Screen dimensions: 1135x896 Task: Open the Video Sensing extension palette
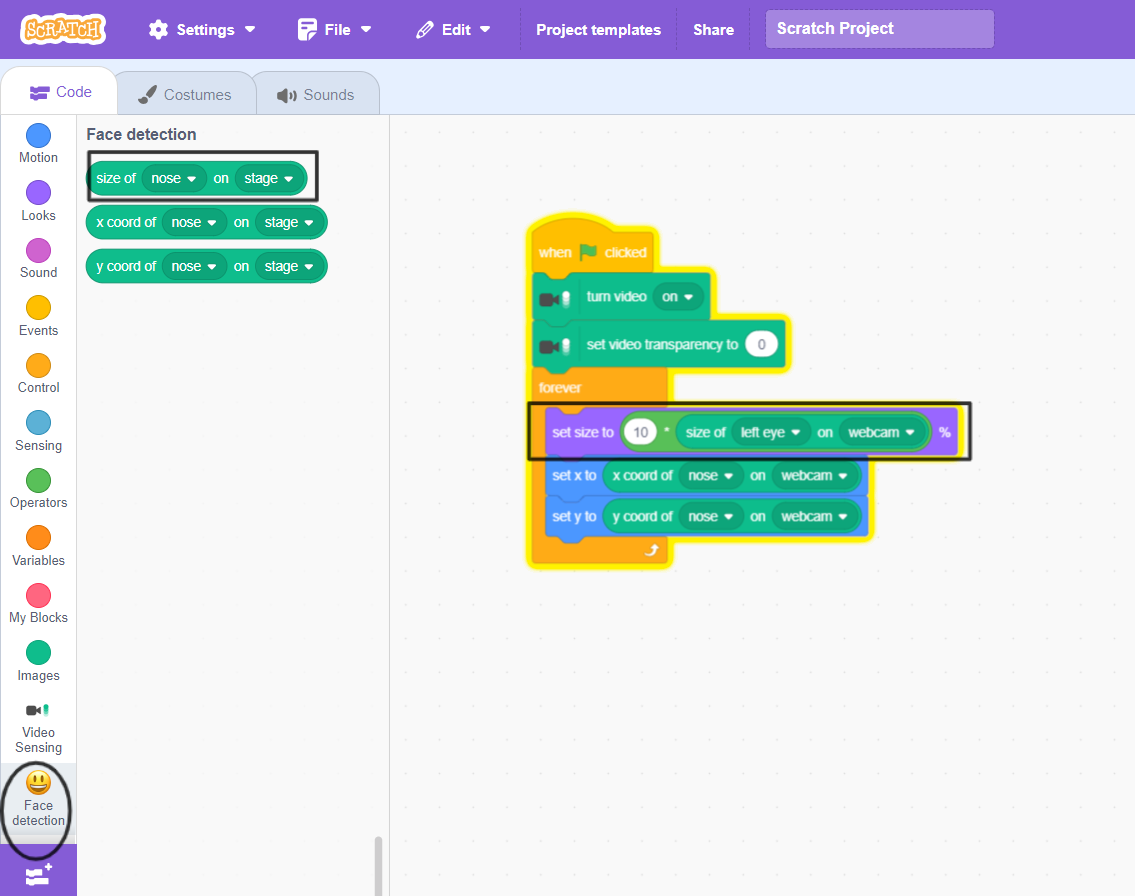[37, 724]
